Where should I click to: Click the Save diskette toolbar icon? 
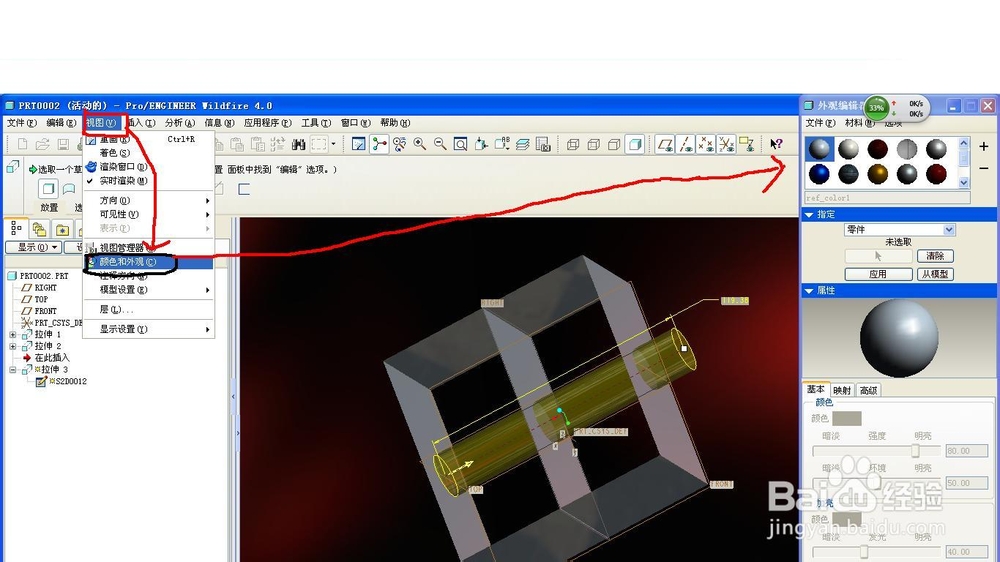pyautogui.click(x=63, y=145)
